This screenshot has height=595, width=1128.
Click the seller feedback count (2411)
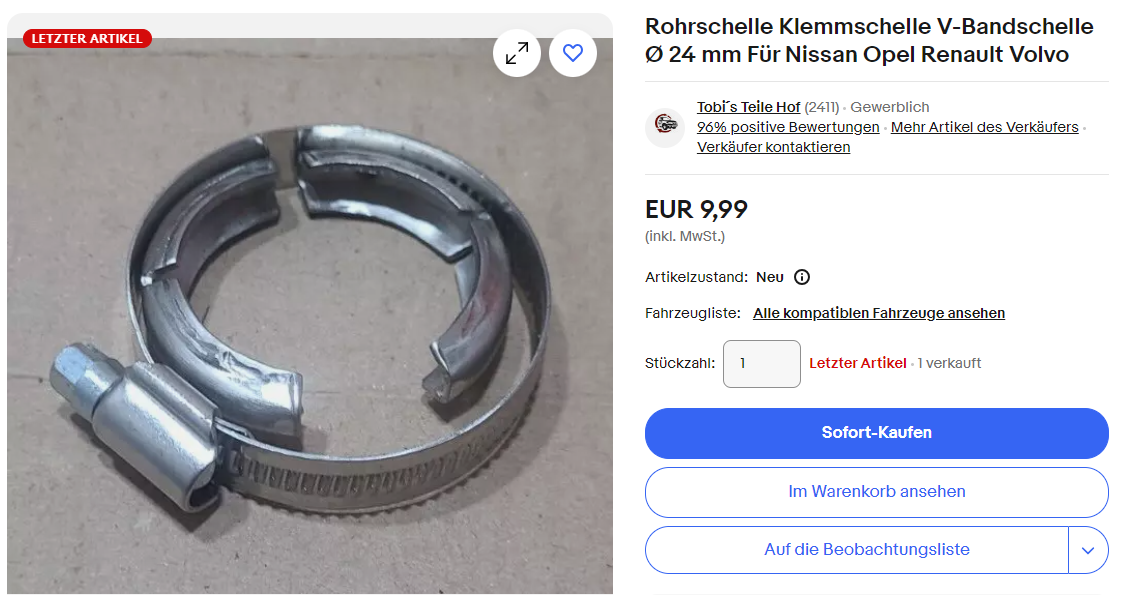[x=821, y=107]
